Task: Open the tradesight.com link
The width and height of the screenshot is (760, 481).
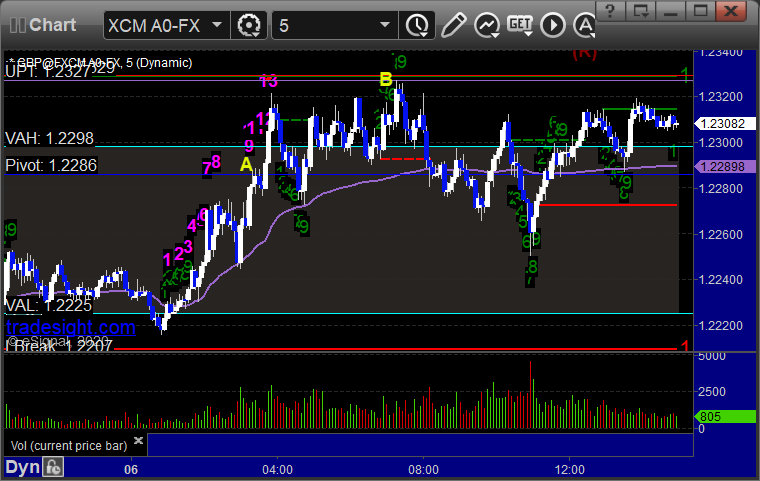Action: (71, 327)
